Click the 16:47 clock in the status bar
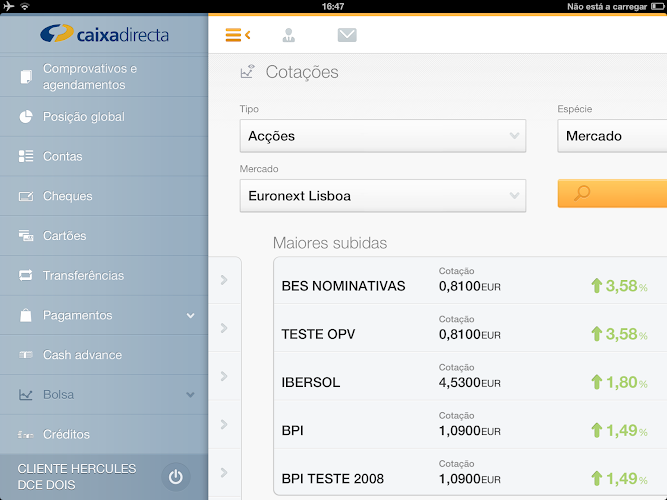 333,6
